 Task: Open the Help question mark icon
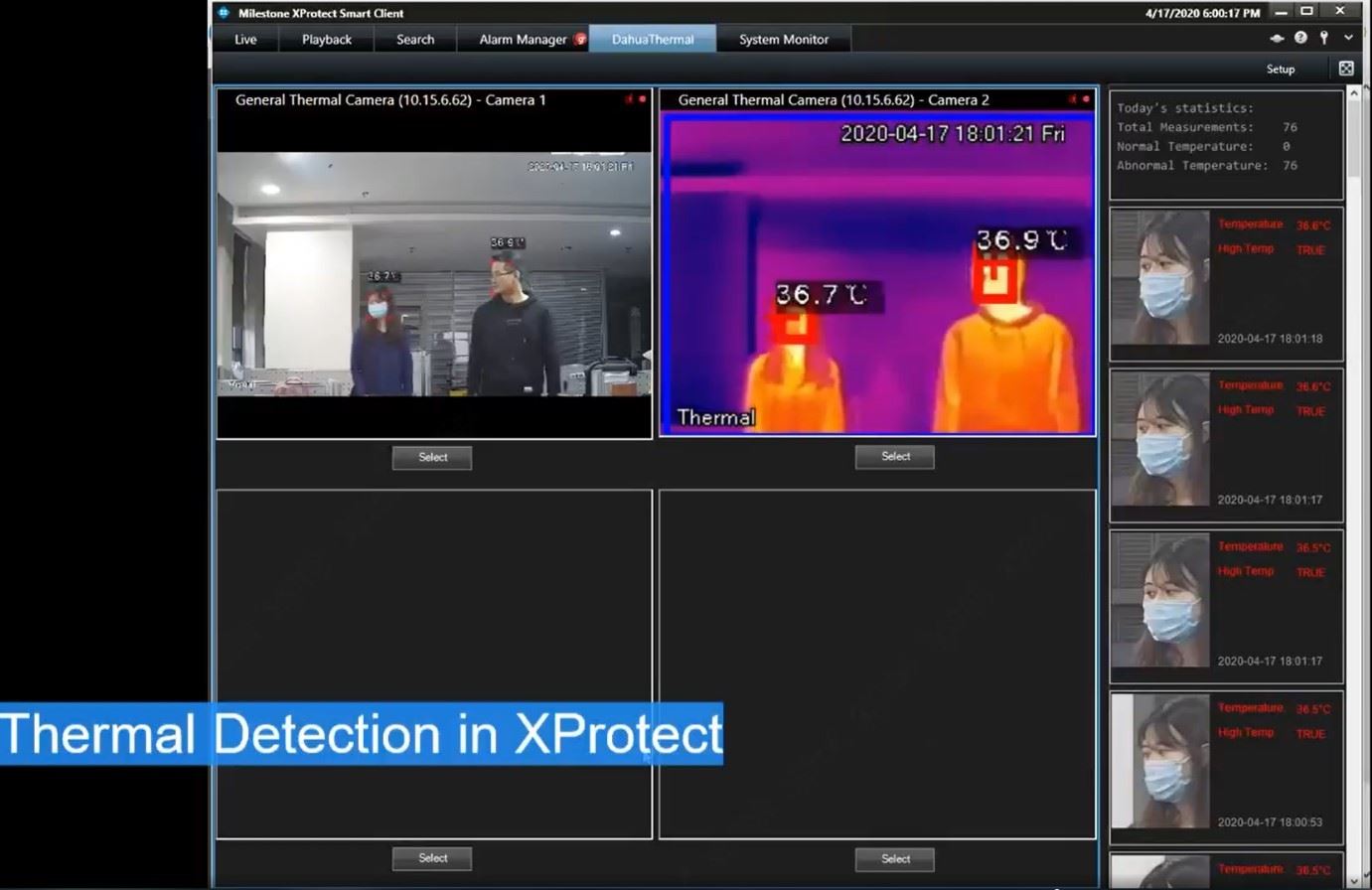click(1300, 38)
